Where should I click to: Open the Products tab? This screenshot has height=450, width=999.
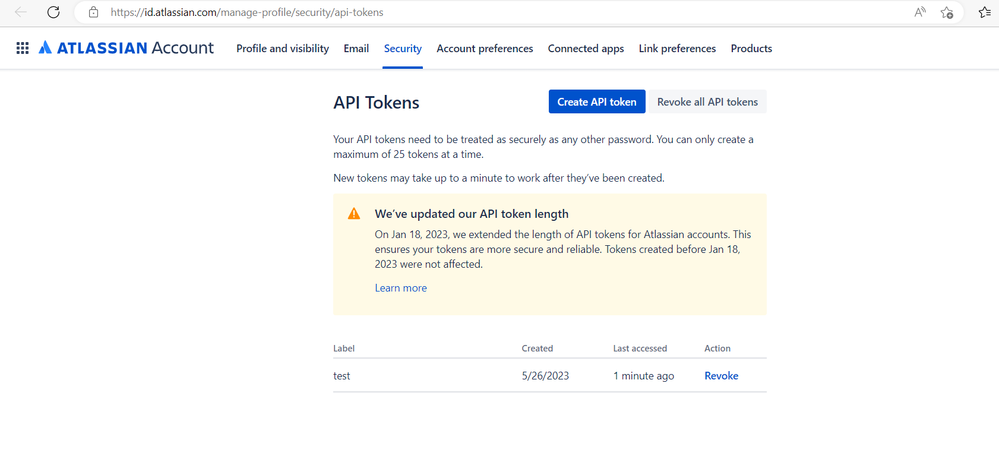[x=751, y=48]
